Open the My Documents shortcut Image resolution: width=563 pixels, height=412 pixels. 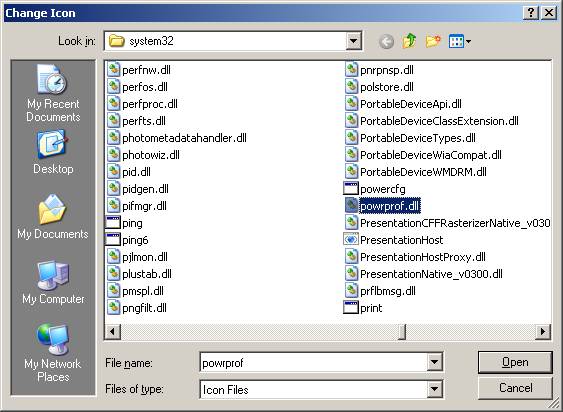click(53, 217)
